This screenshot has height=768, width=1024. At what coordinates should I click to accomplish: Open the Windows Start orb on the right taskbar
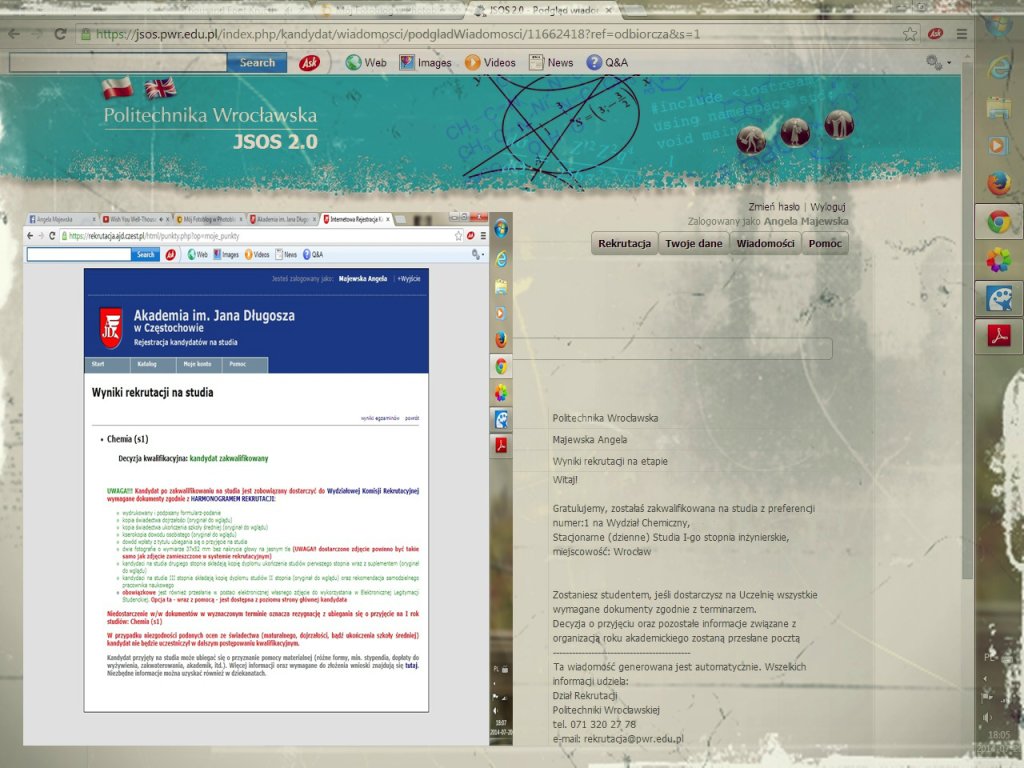[x=999, y=26]
